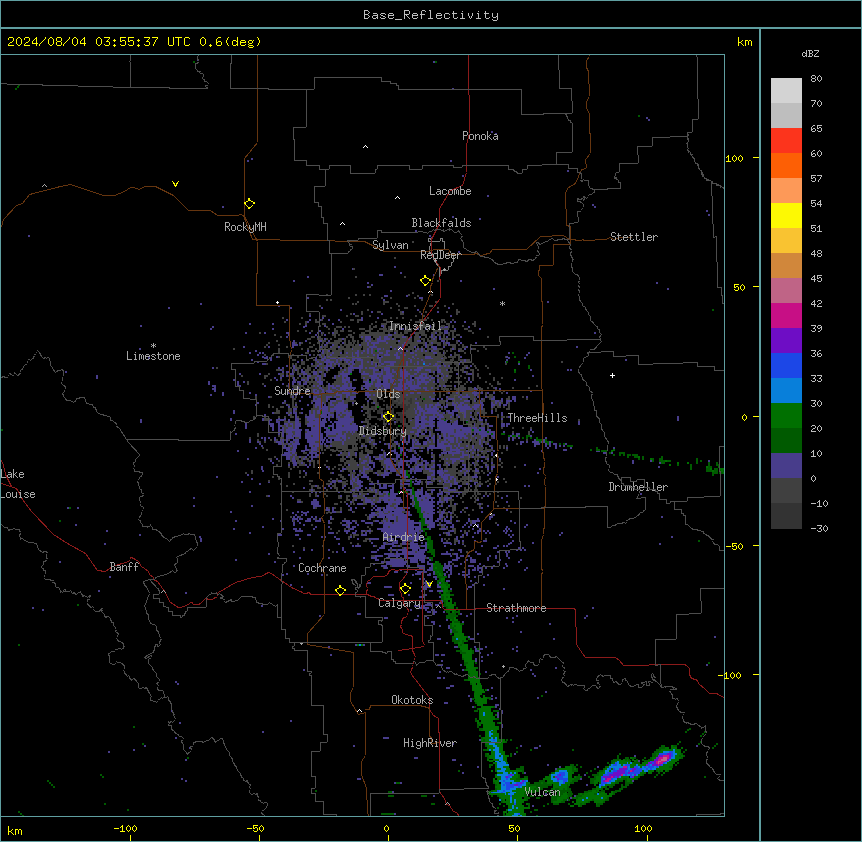
Task: Click the Banff label
Action: pos(124,567)
